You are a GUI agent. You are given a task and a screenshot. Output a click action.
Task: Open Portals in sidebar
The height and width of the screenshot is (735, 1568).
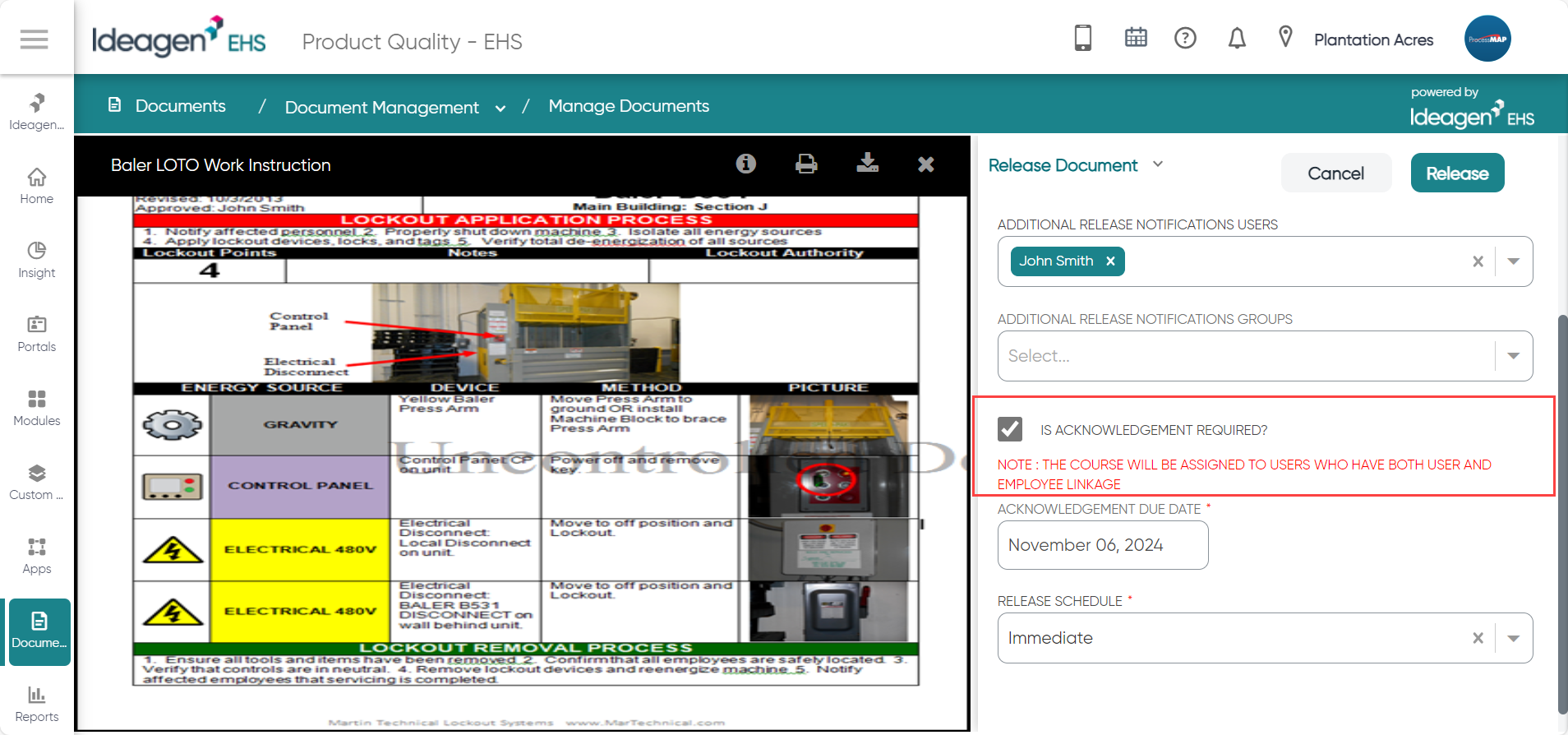(37, 335)
